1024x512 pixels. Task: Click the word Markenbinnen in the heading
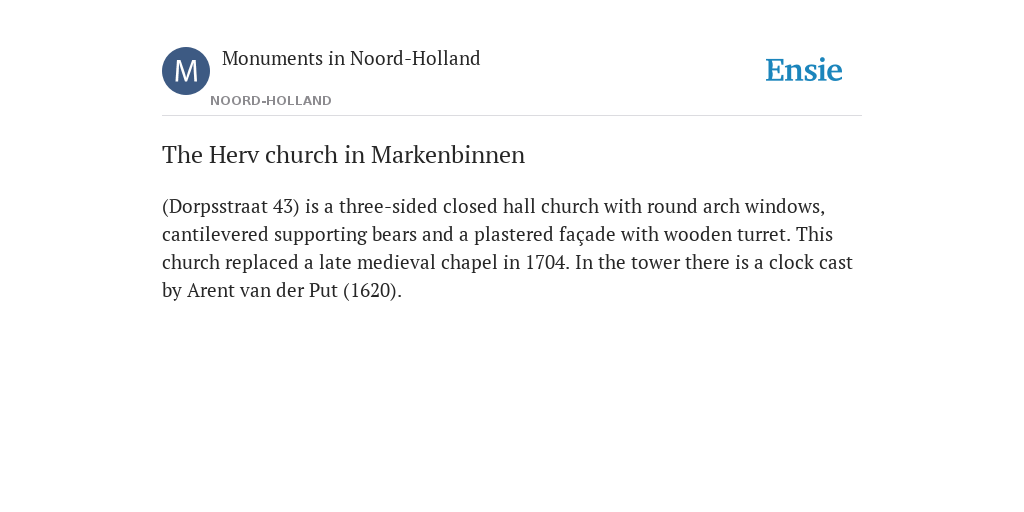[448, 155]
